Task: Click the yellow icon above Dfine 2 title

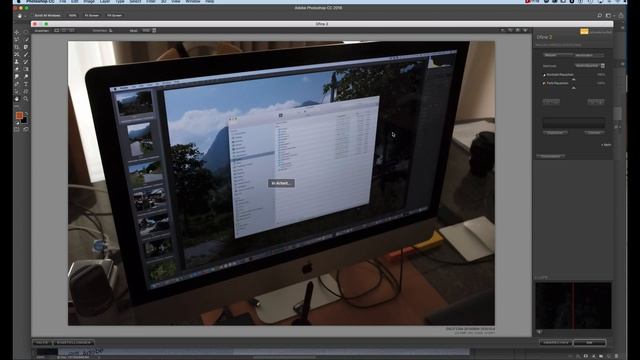Action: pyautogui.click(x=584, y=31)
